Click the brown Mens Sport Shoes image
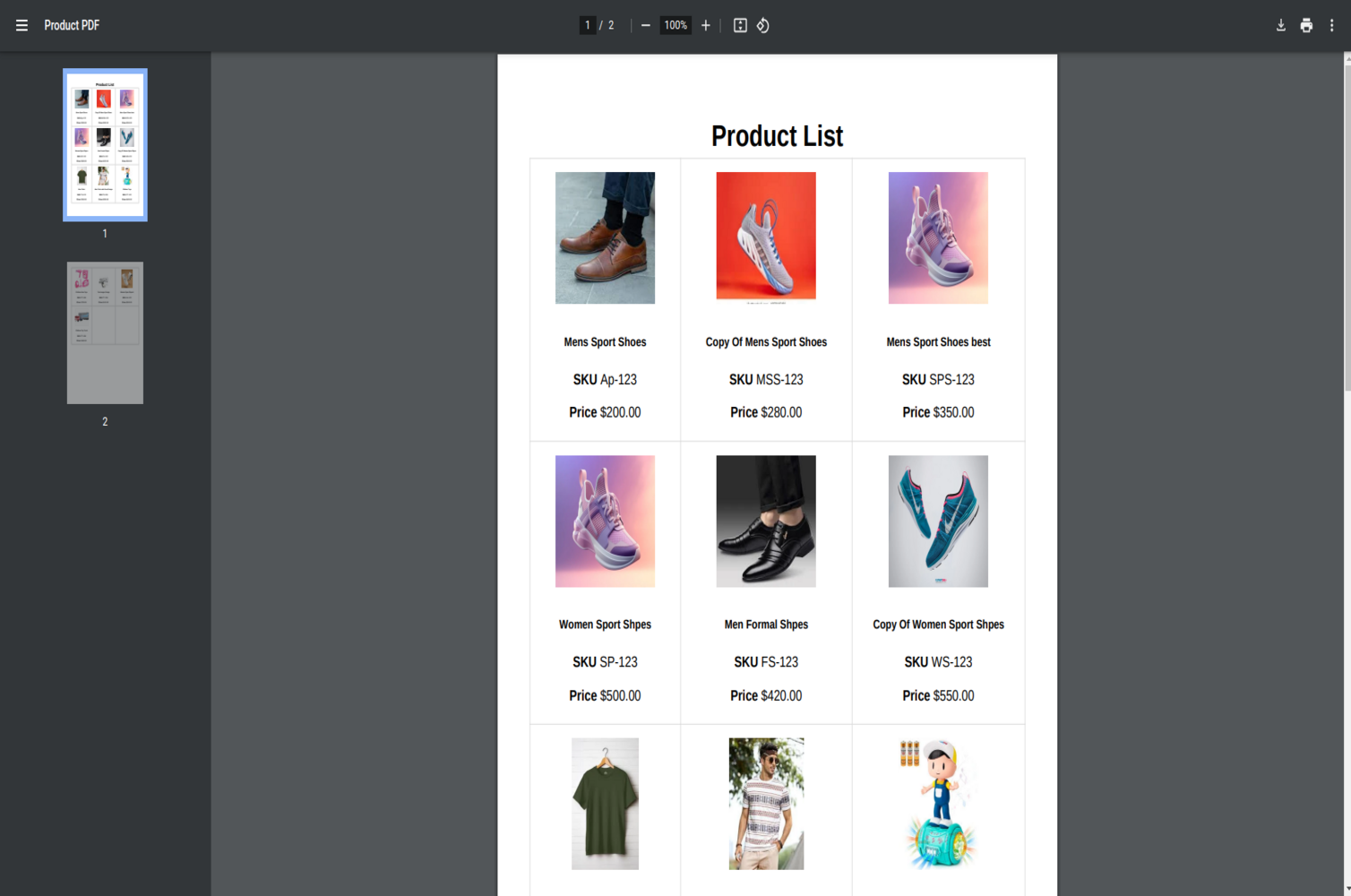1351x896 pixels. pos(605,237)
